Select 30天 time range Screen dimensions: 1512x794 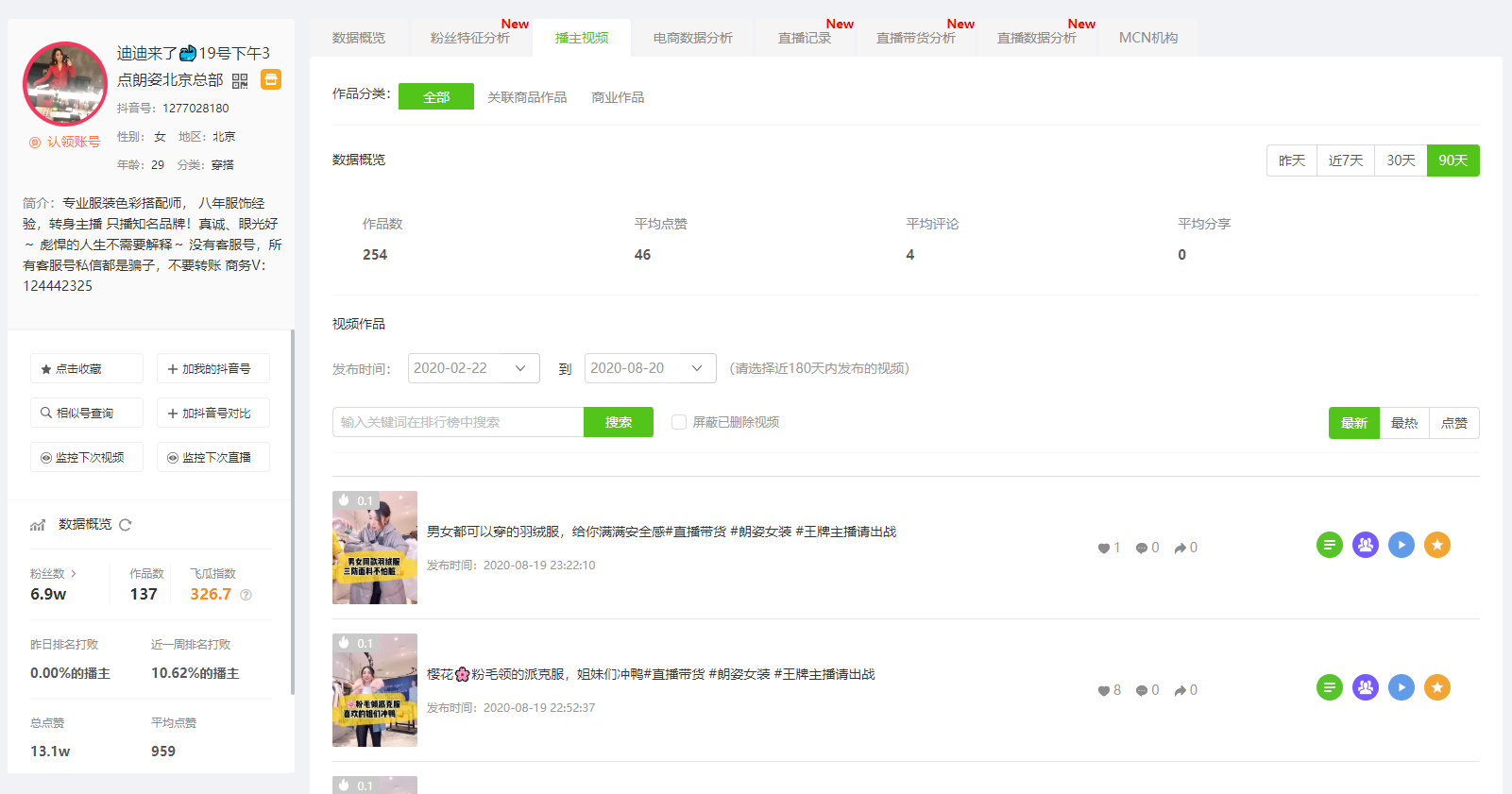coord(1401,160)
